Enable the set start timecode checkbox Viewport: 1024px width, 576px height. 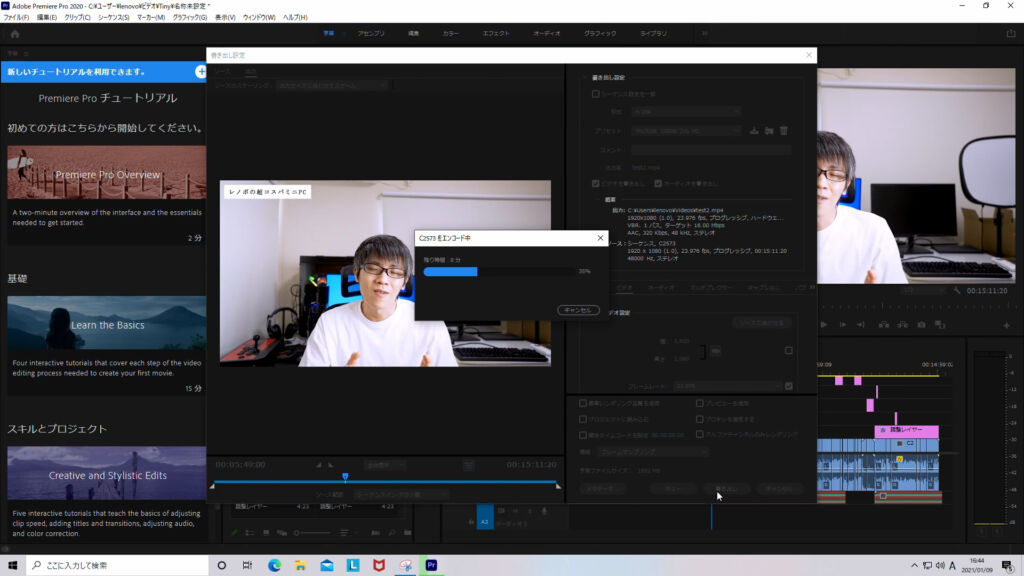tap(583, 435)
